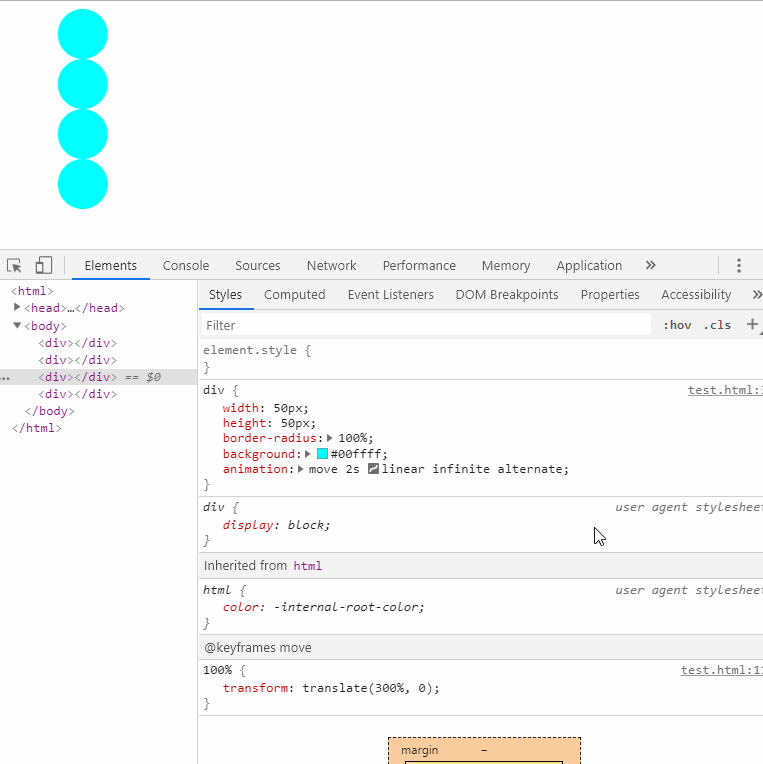This screenshot has height=764, width=763.
Task: Click the margin label in box model
Action: (420, 750)
